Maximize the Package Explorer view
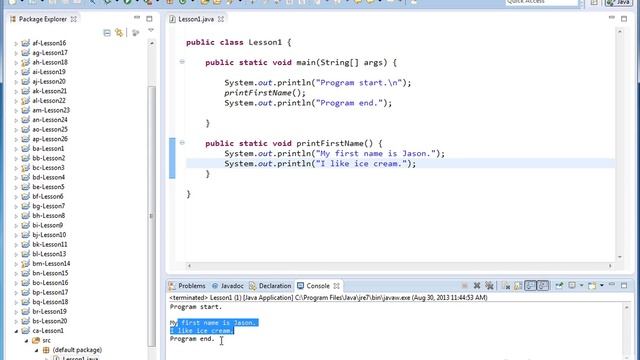The image size is (640, 360). pyautogui.click(x=149, y=19)
